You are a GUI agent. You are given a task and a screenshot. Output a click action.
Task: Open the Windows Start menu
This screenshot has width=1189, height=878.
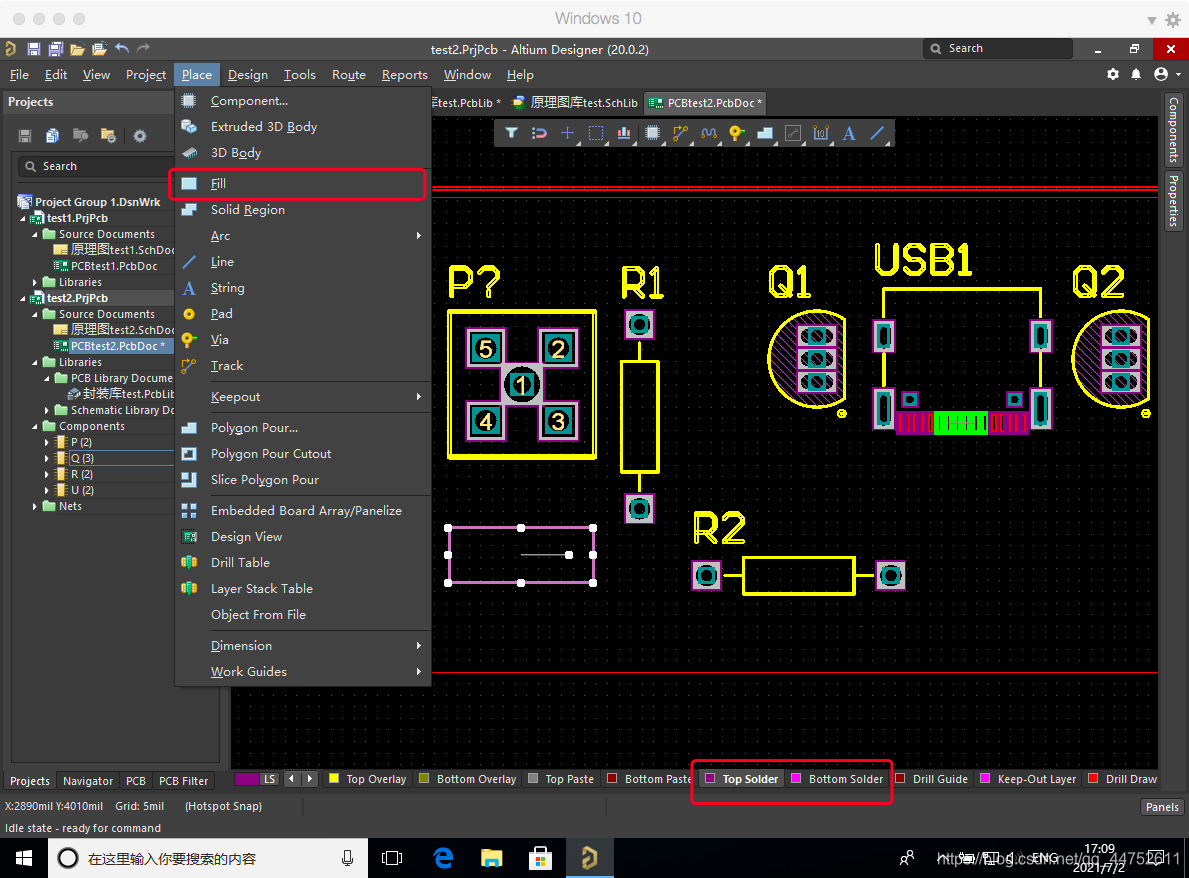pyautogui.click(x=24, y=858)
